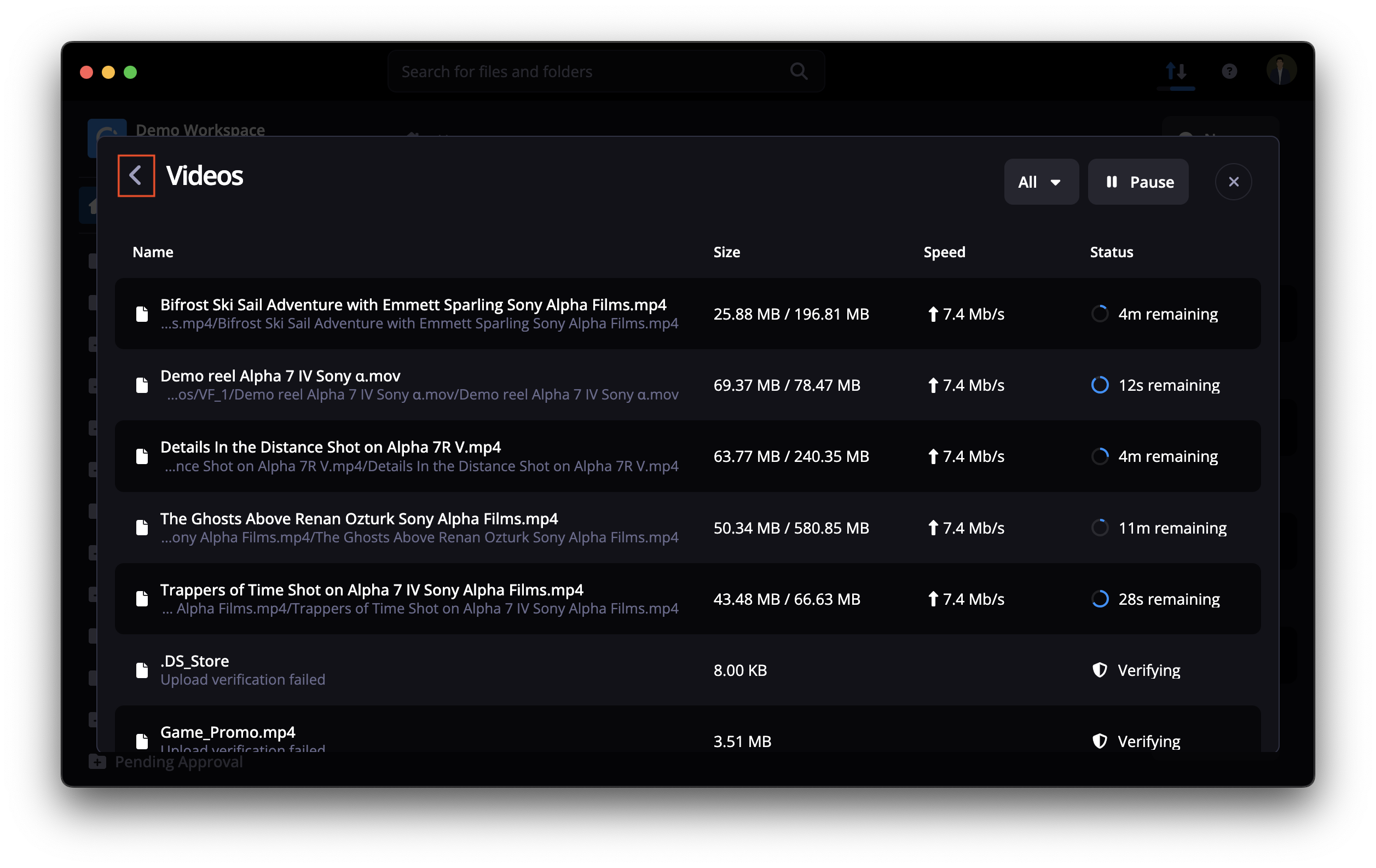Click upload arrow icon in Demo reel row
The image size is (1376, 868).
point(933,385)
